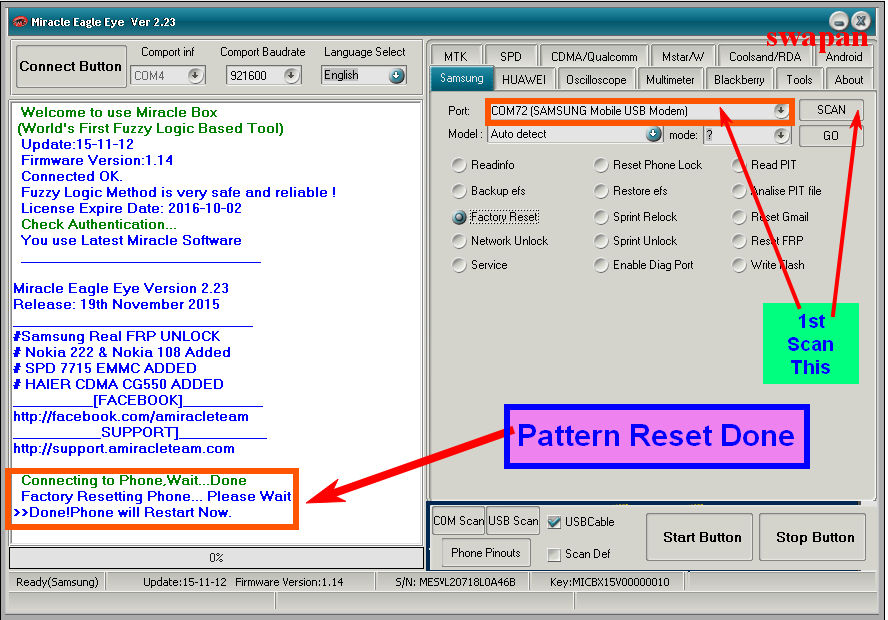Open the Oscilloscope tab
The width and height of the screenshot is (888, 620).
(x=596, y=80)
